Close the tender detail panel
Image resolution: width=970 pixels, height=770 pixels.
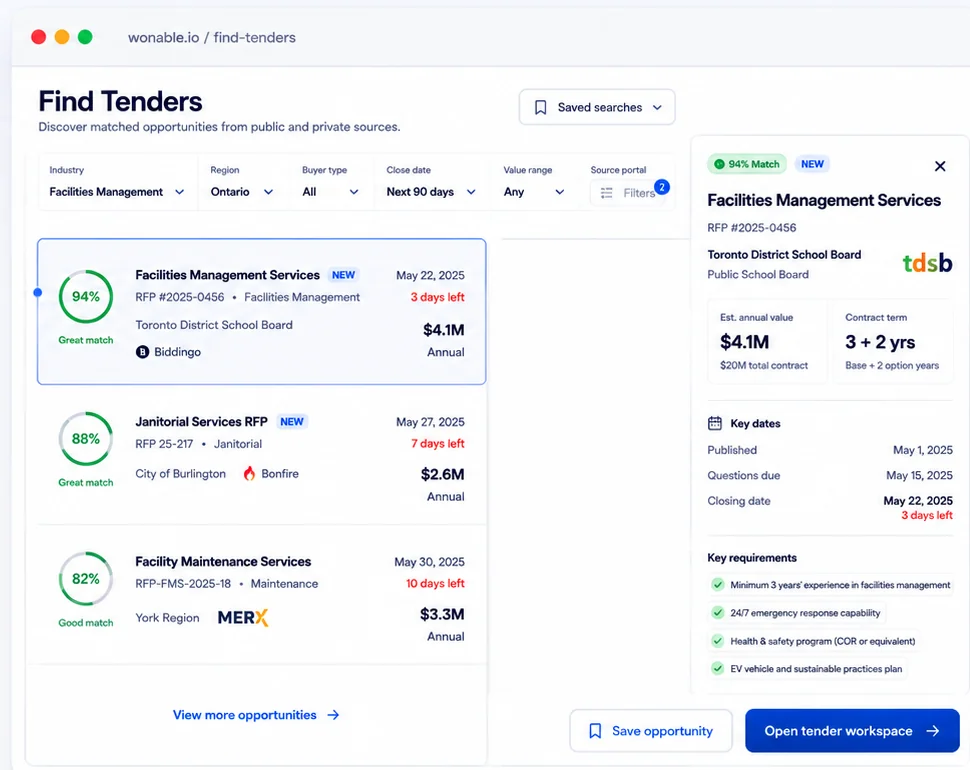pos(940,166)
